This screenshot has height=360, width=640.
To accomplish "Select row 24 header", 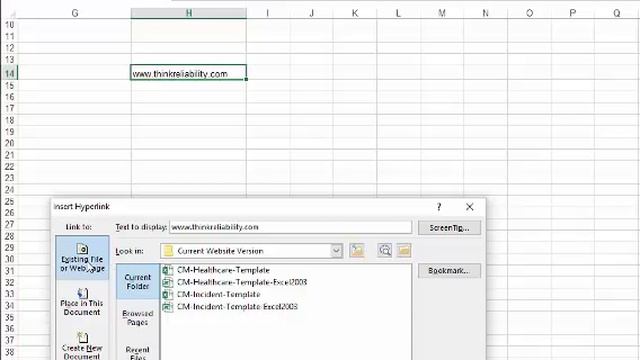I will point(9,190).
